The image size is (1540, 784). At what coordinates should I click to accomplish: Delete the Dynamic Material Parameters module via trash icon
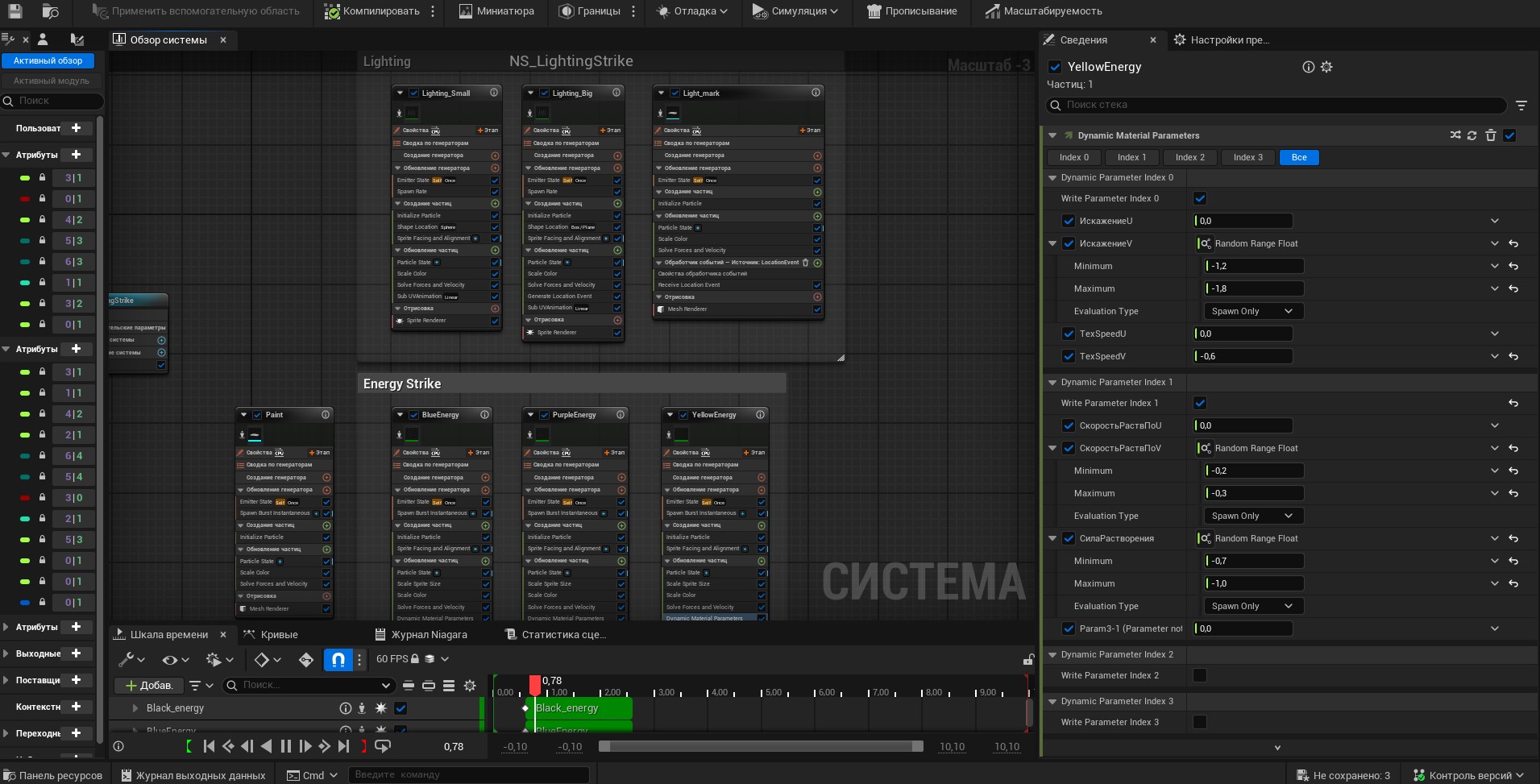point(1490,135)
